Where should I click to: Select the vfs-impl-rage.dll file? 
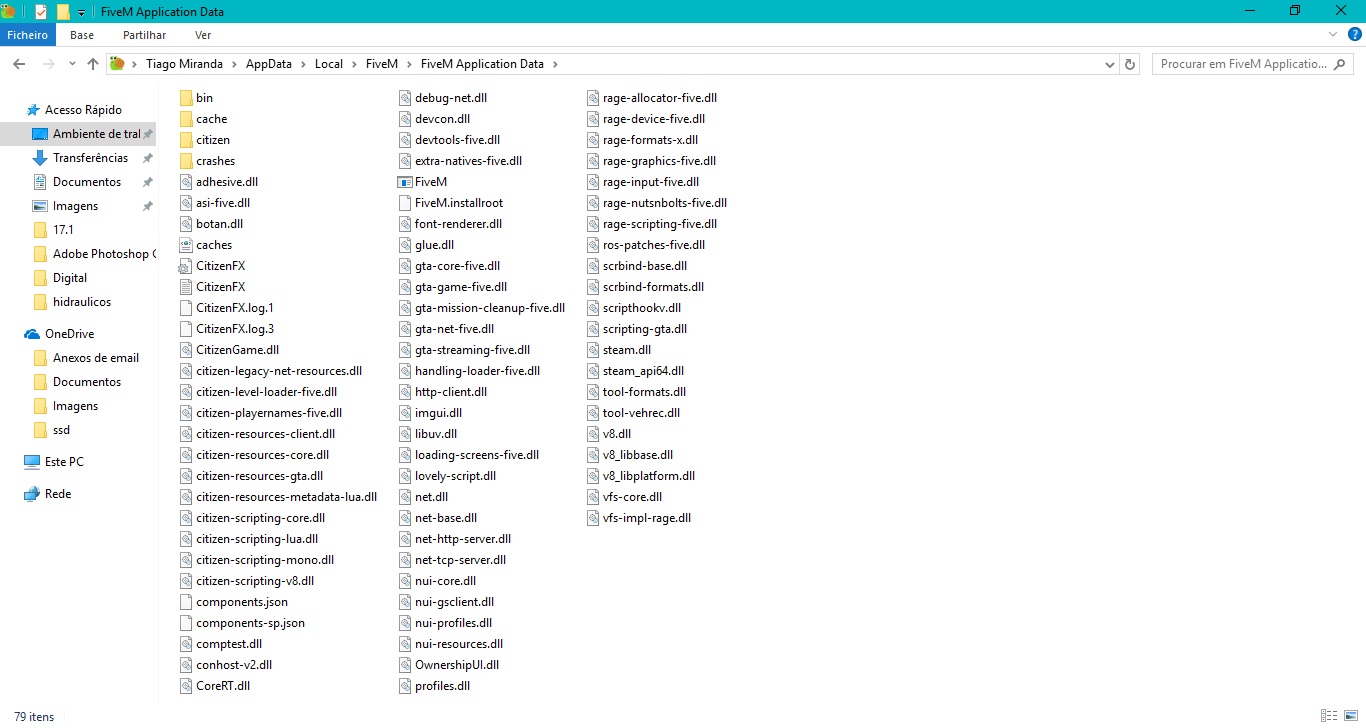coord(639,518)
